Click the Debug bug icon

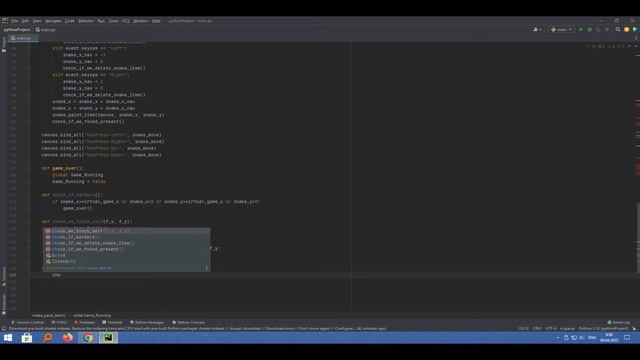pos(589,29)
